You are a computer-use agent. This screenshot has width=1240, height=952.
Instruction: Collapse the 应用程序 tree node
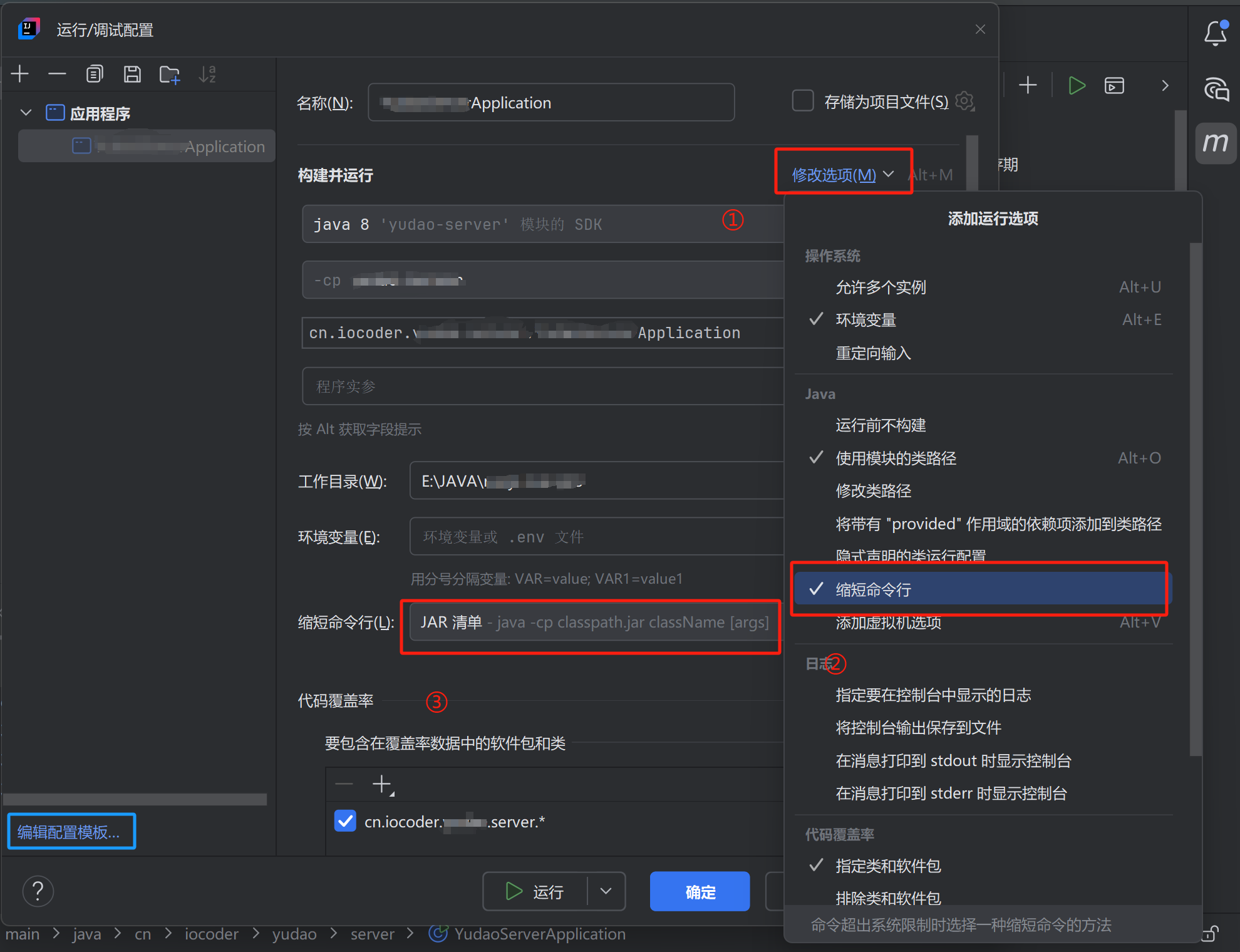point(26,113)
